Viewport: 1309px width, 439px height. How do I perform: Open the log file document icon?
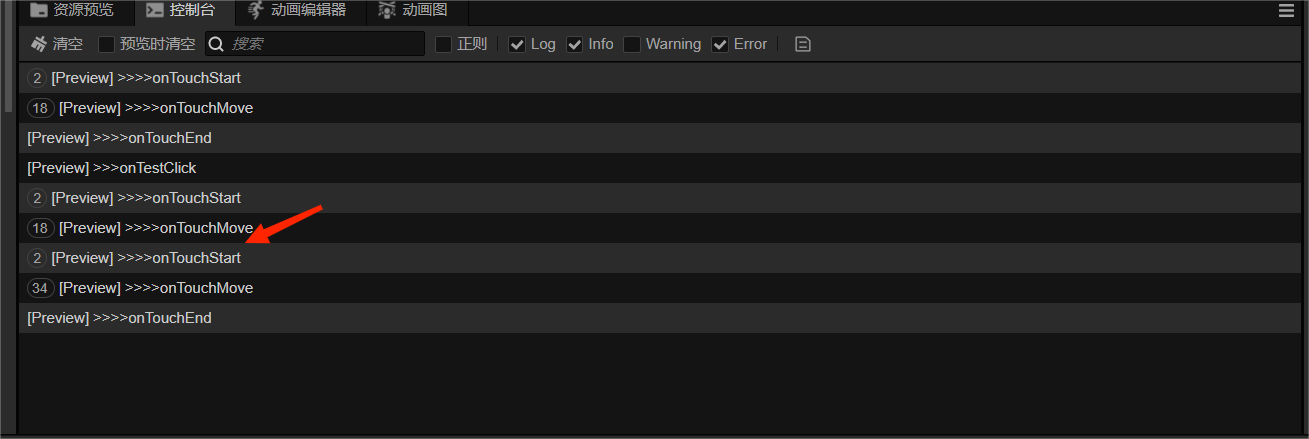pyautogui.click(x=802, y=44)
